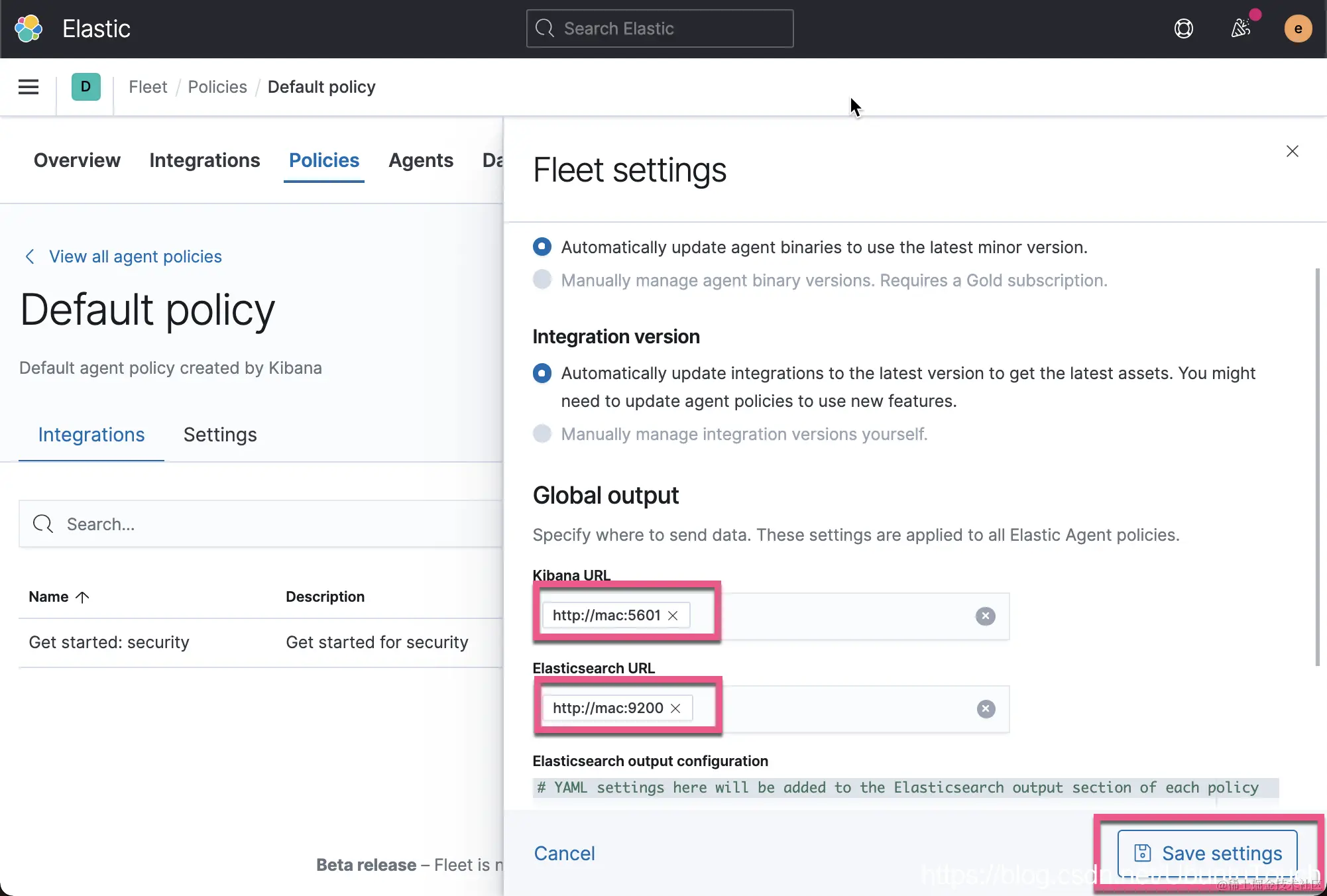Clear the Elasticsearch URL field

[x=986, y=709]
